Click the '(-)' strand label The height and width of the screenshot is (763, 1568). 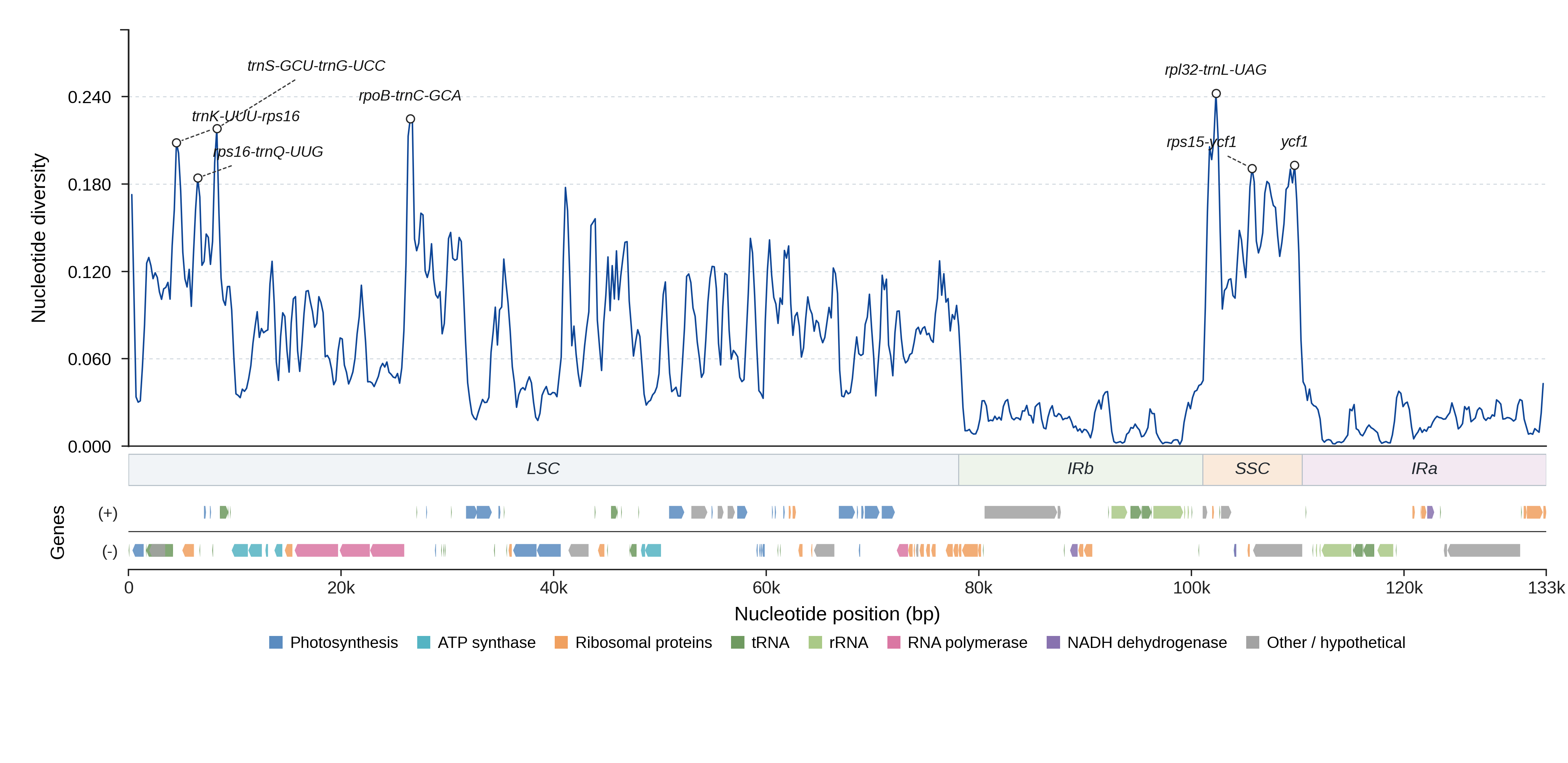(x=110, y=552)
